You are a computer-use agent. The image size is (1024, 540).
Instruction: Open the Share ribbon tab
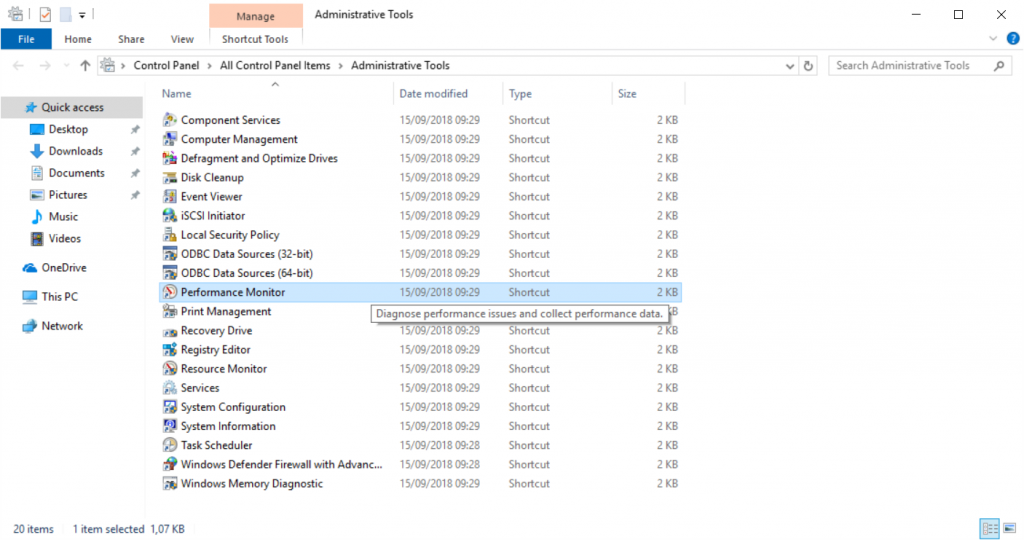click(131, 39)
